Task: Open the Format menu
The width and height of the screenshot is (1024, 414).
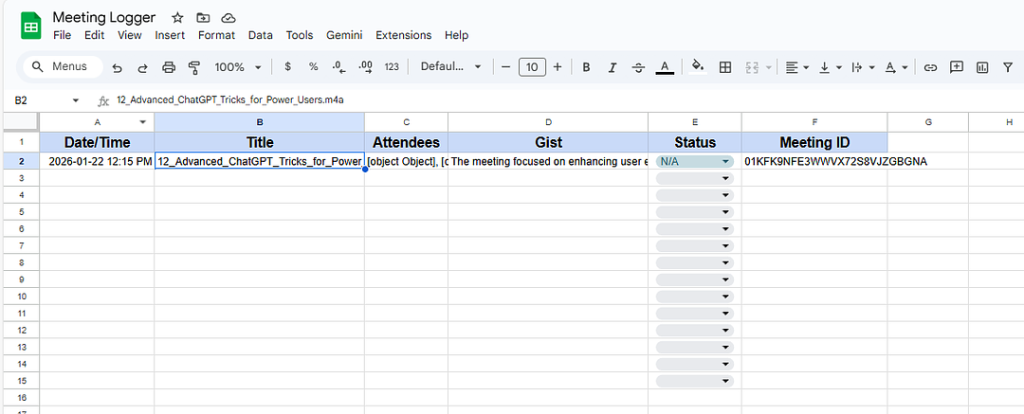Action: click(216, 35)
